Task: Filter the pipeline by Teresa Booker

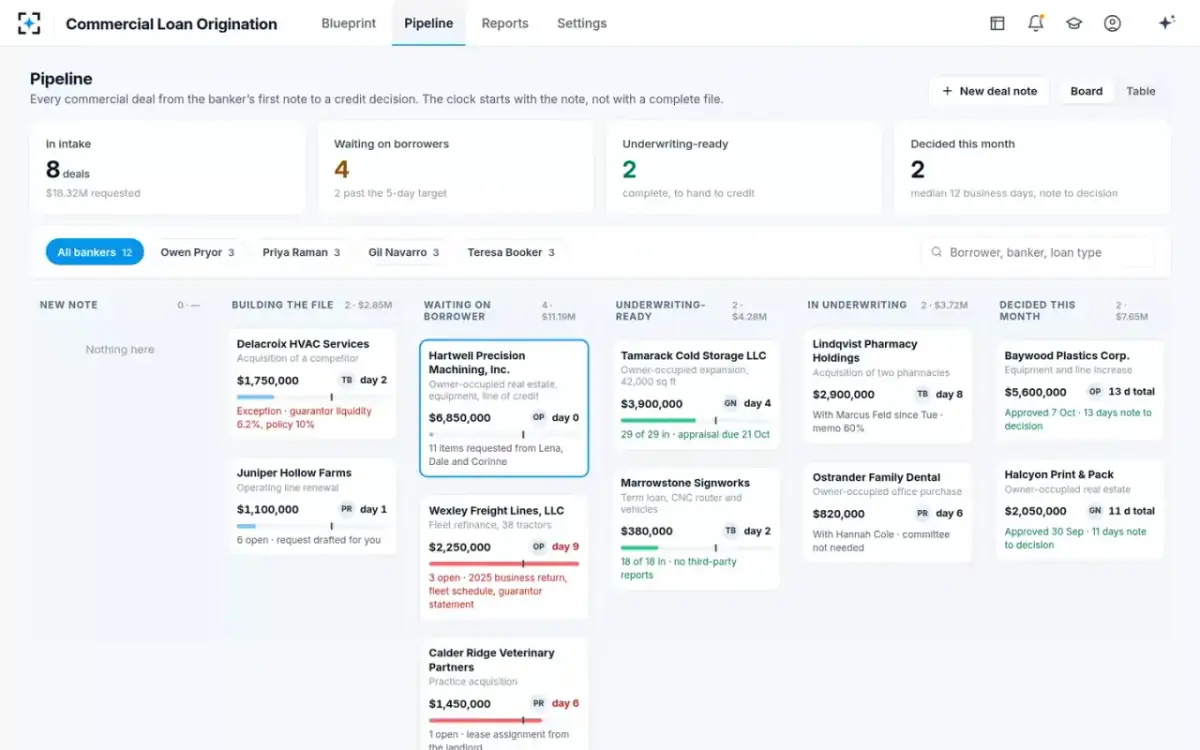Action: [510, 252]
